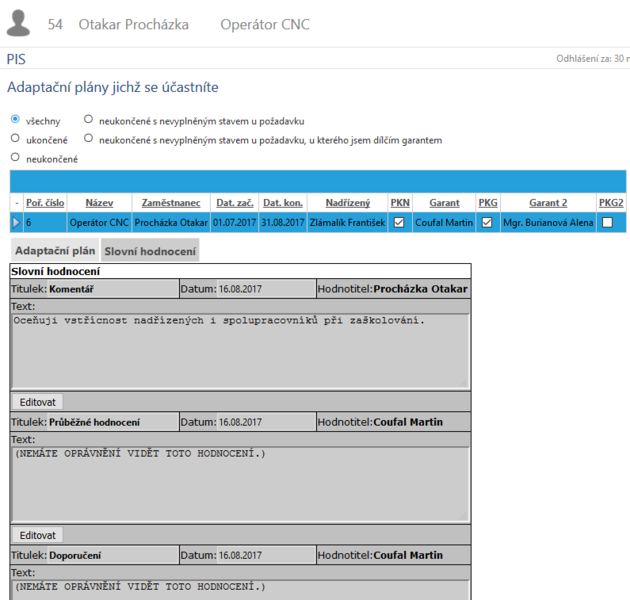Choose option ending with 'dílčím garantem'
630x600 pixels.
point(88,138)
